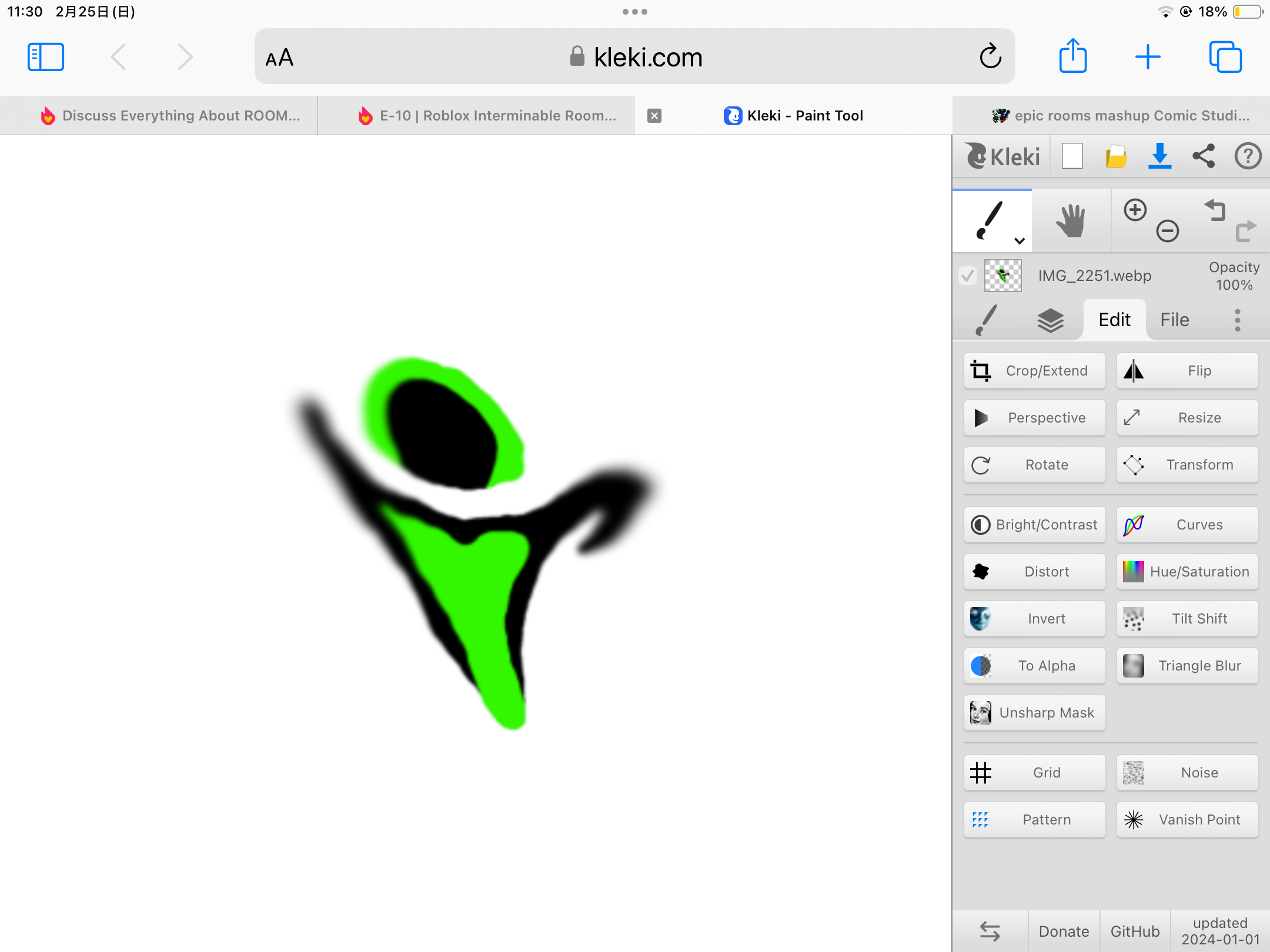Undo the last action
Image resolution: width=1270 pixels, height=952 pixels.
pyautogui.click(x=1215, y=210)
